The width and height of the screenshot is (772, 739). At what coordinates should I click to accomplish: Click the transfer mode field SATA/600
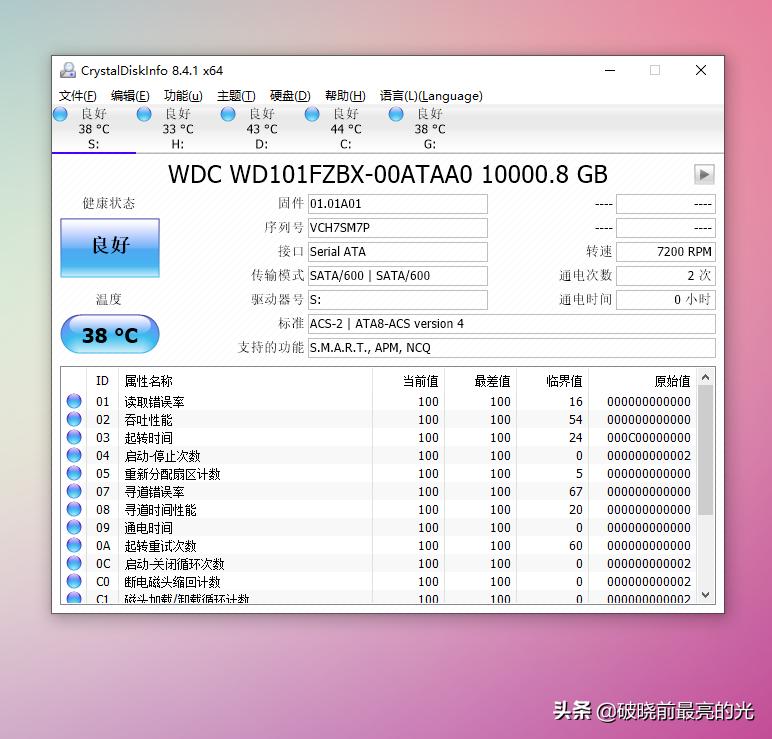coord(398,276)
